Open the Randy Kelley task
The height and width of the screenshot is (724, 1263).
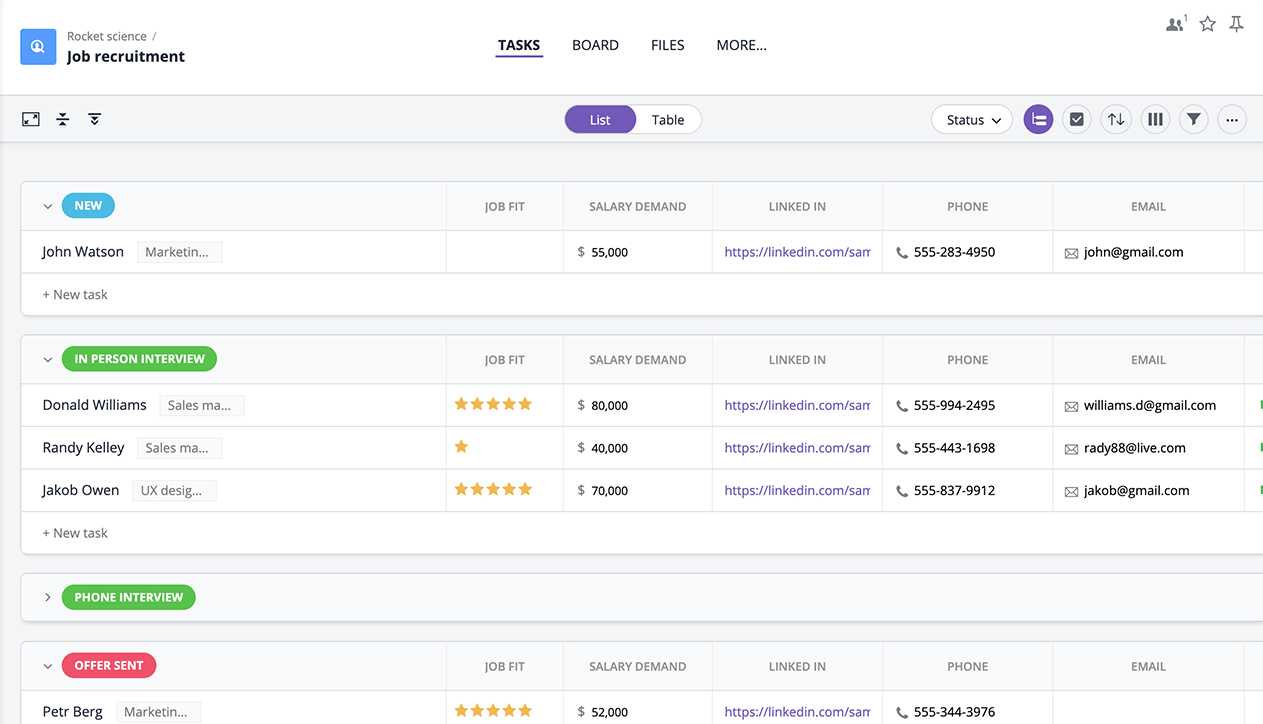[x=83, y=448]
